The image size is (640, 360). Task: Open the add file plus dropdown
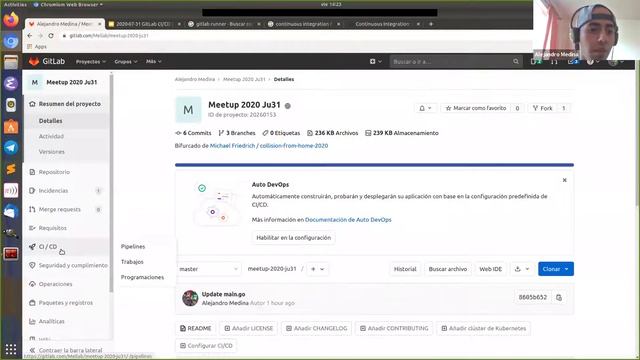(318, 269)
